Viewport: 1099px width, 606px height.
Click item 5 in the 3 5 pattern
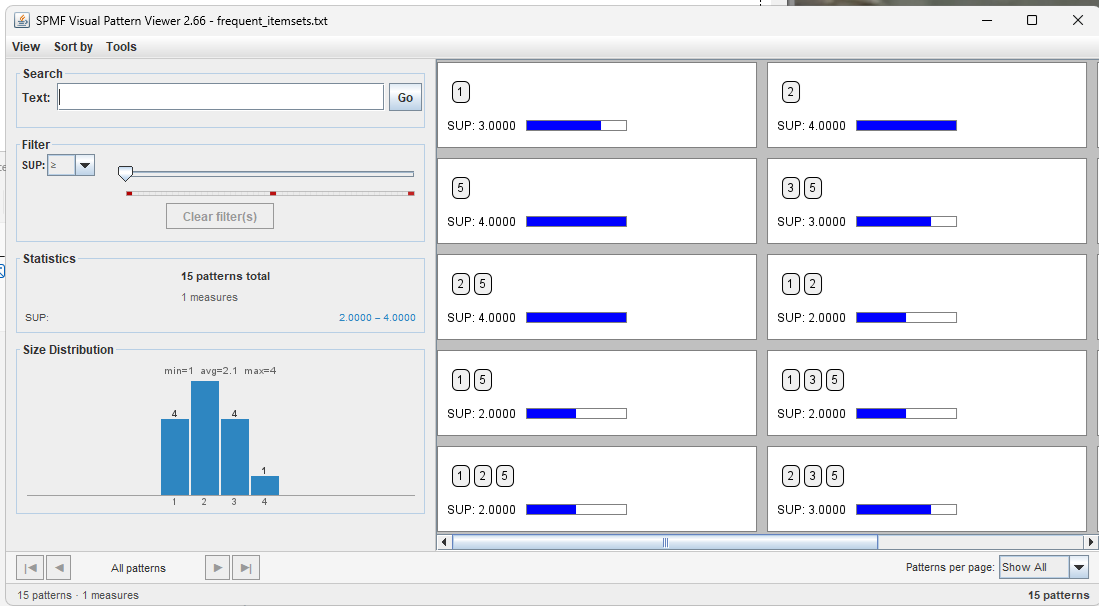tap(812, 188)
